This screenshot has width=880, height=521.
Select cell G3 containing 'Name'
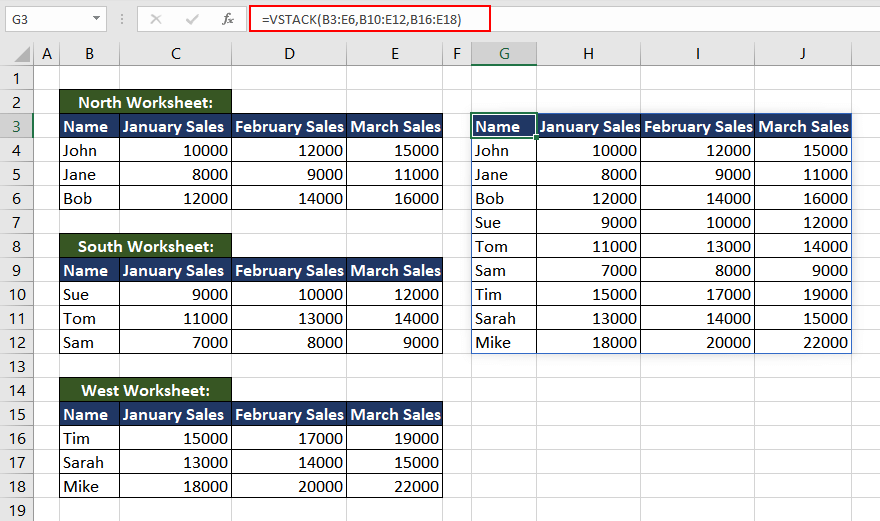click(504, 126)
